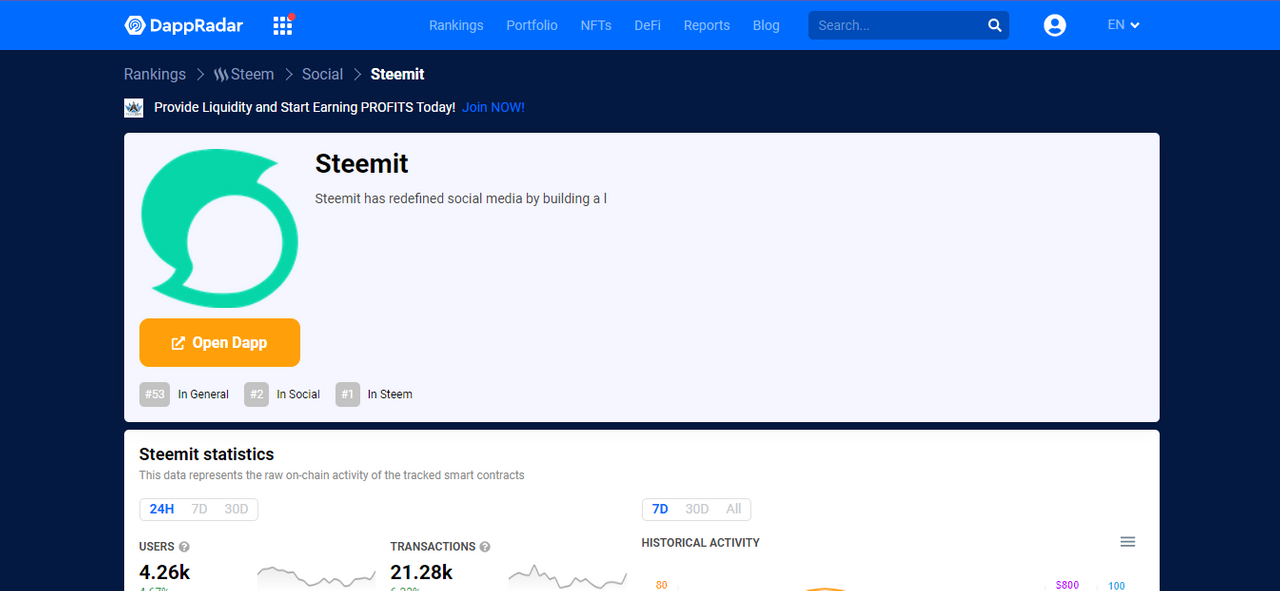Screen dimensions: 1280x591
Task: Select All historical activity range
Action: [x=734, y=509]
